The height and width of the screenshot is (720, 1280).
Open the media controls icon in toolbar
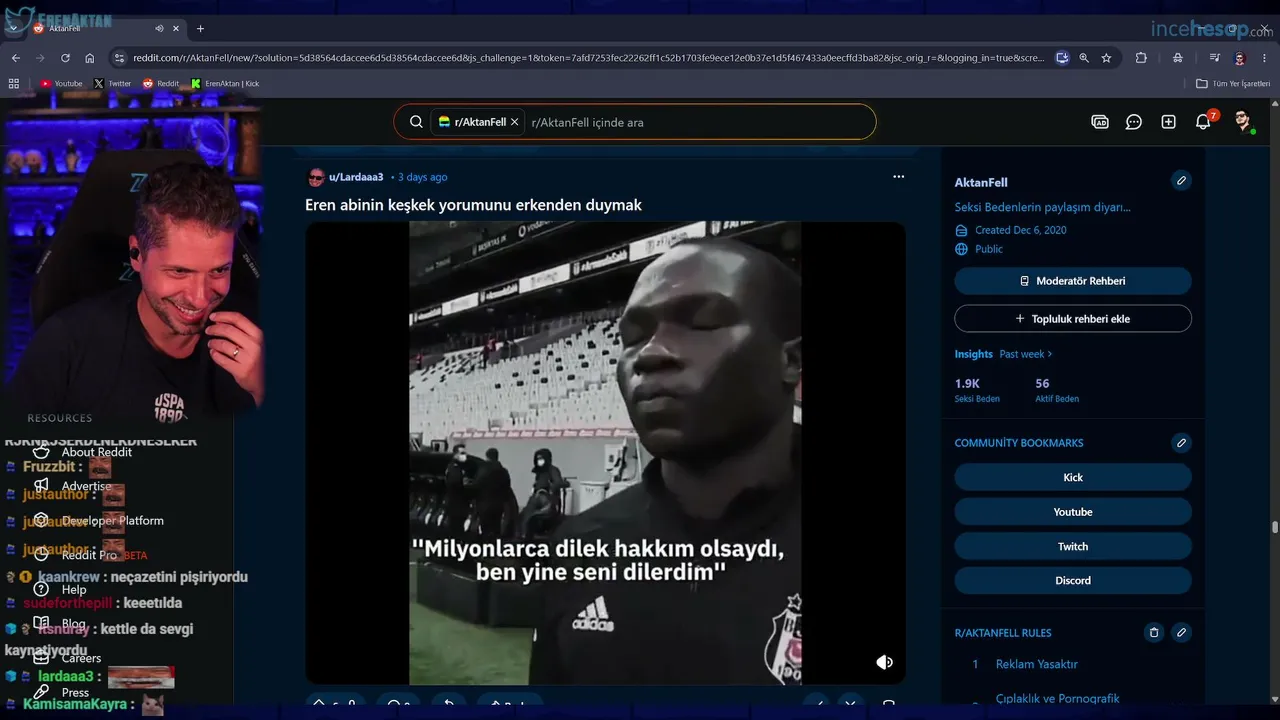pos(1215,58)
